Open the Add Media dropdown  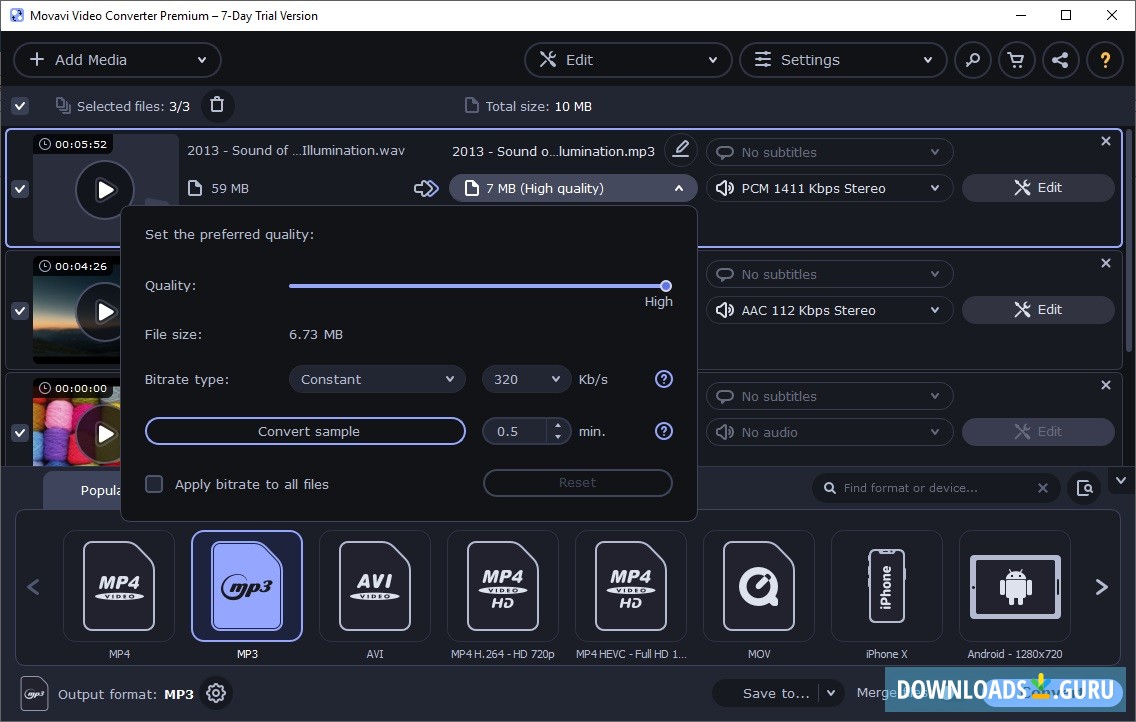pyautogui.click(x=117, y=60)
